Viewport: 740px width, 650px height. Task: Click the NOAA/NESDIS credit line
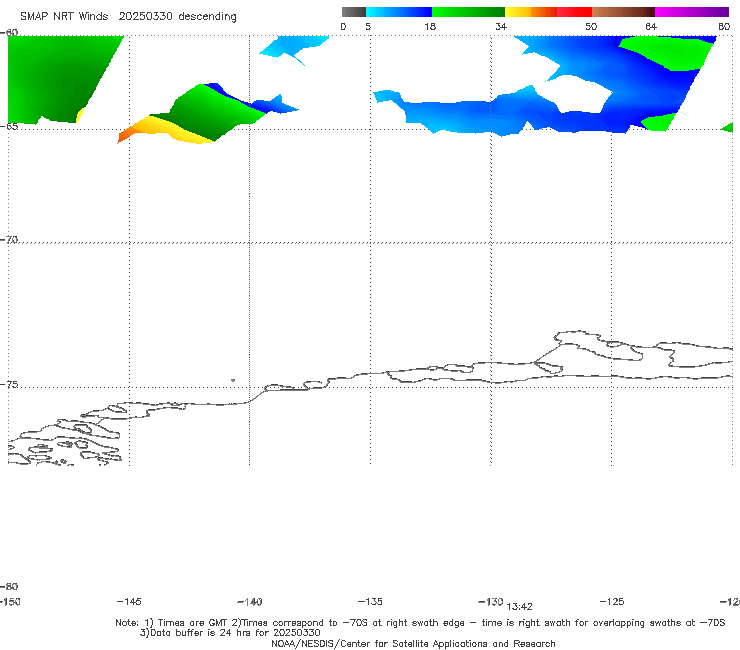click(x=413, y=643)
